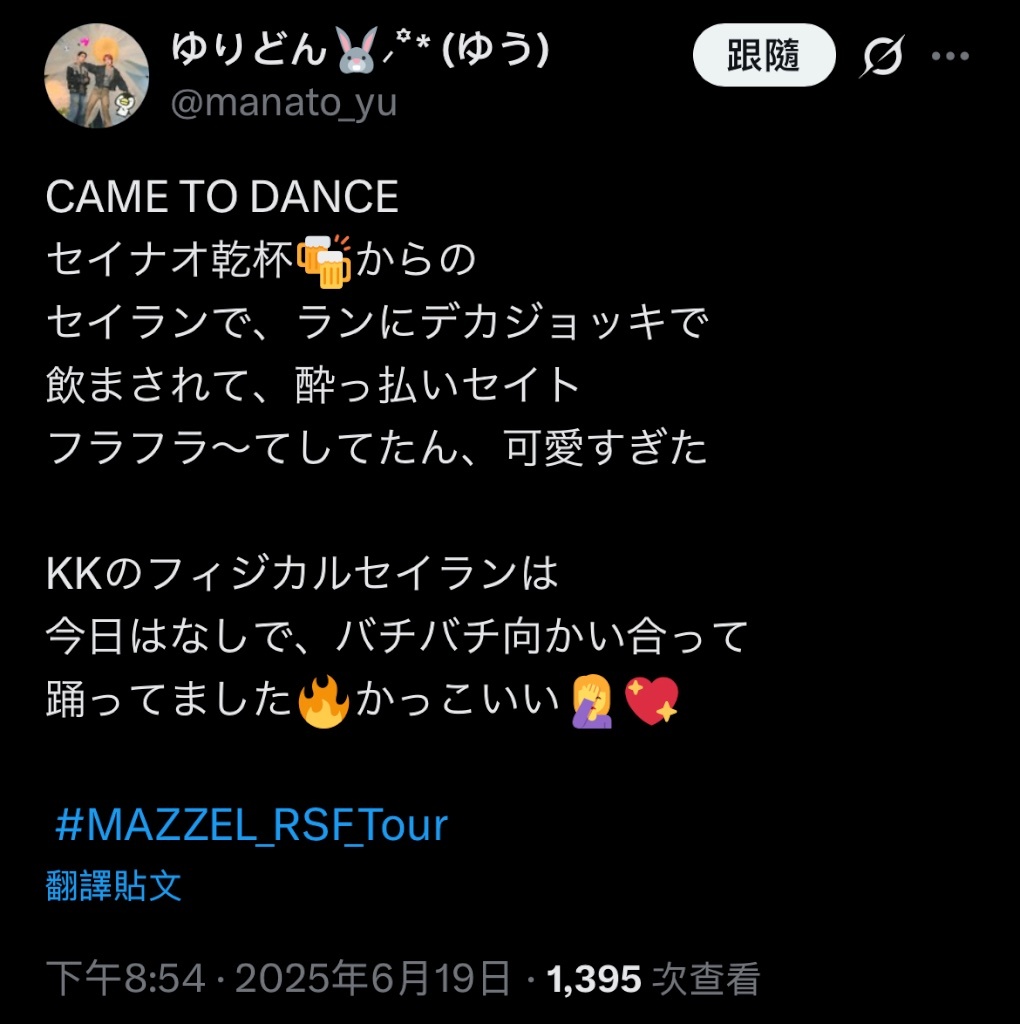1020x1024 pixels.
Task: Click the rabbit emoji in display name
Action: pyautogui.click(x=356, y=50)
